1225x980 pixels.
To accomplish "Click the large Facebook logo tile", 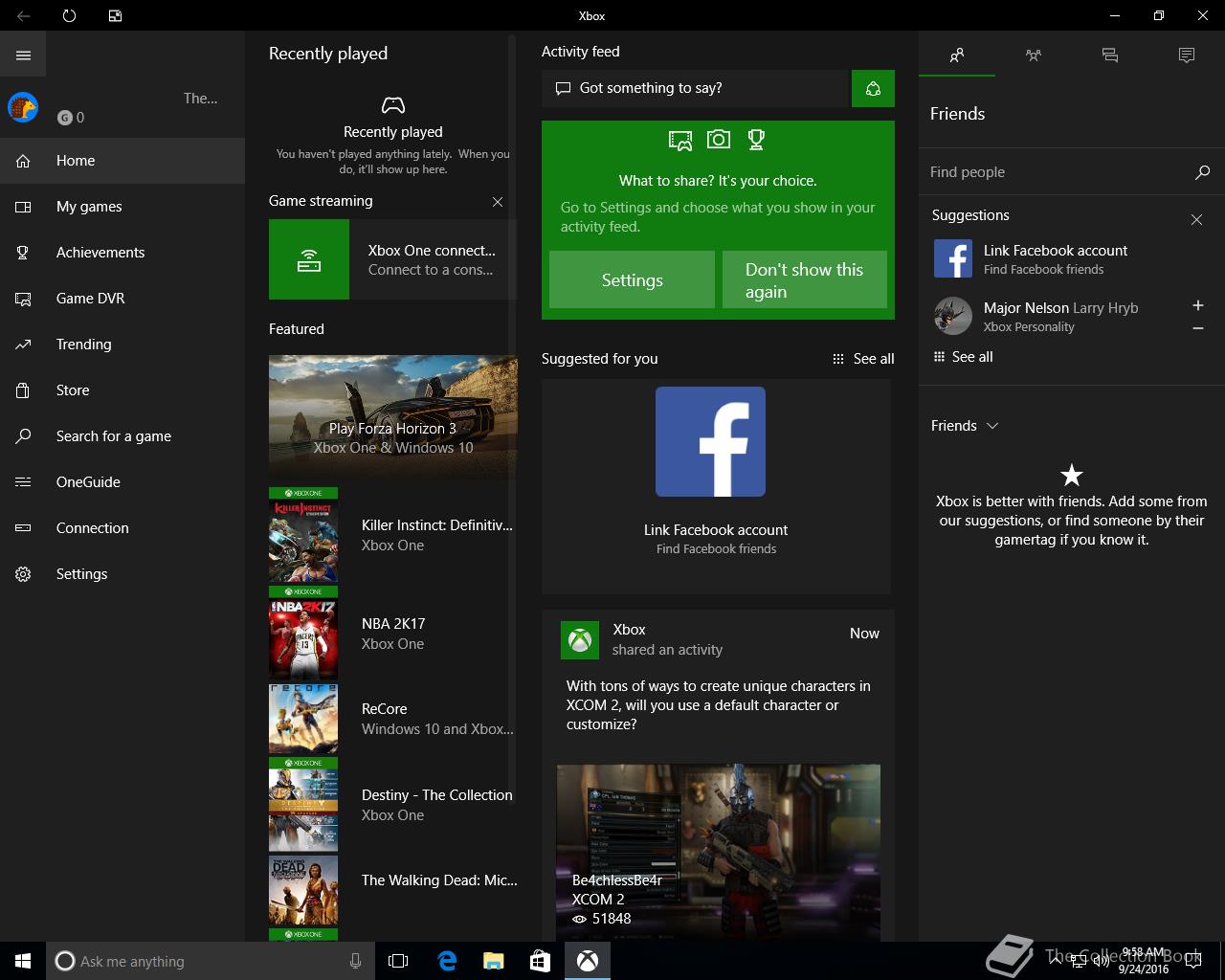I will pos(710,441).
